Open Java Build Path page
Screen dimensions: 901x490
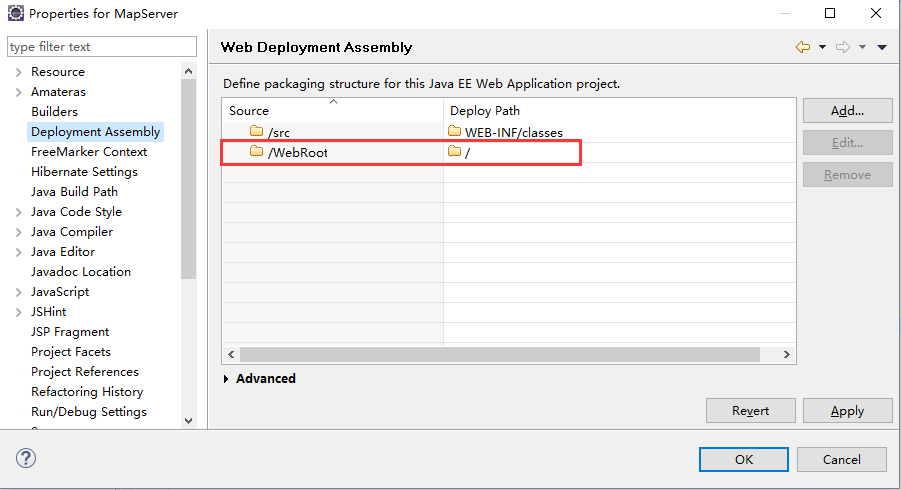click(x=75, y=192)
